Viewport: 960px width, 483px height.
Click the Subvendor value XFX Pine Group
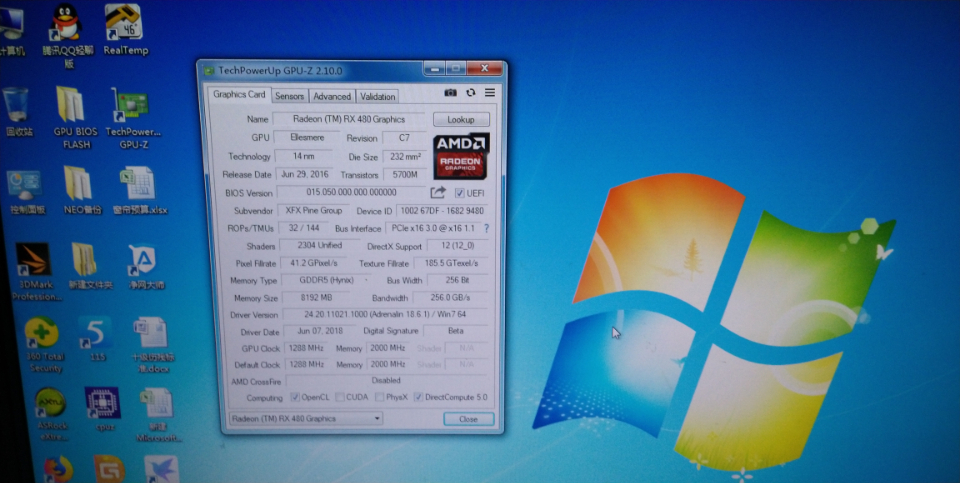(x=313, y=211)
